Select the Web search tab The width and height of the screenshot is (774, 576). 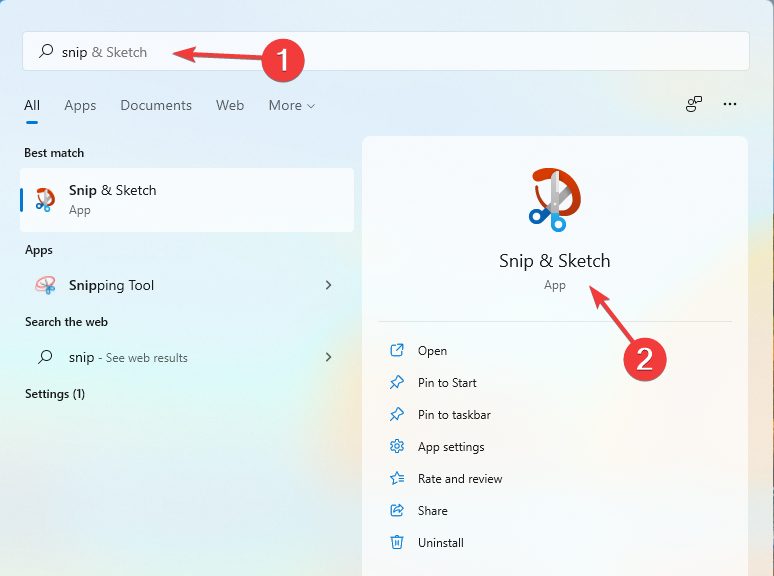pos(230,105)
